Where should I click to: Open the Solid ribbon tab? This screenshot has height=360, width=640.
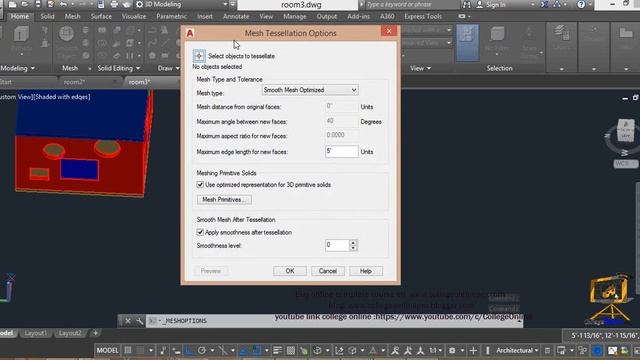[x=47, y=16]
